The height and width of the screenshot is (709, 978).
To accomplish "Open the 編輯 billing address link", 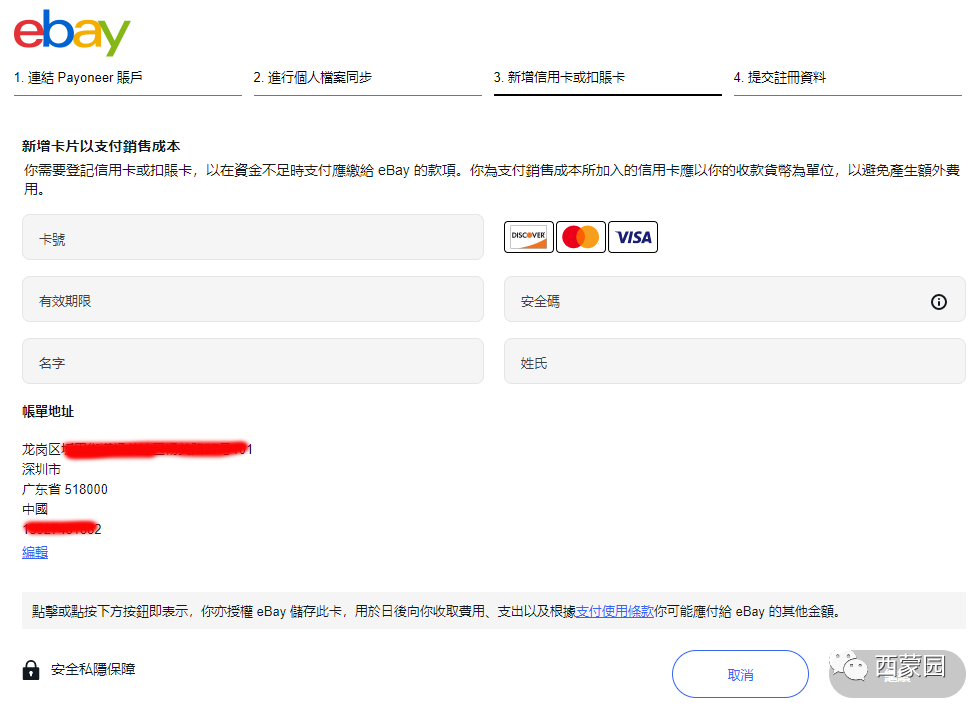I will coord(35,552).
